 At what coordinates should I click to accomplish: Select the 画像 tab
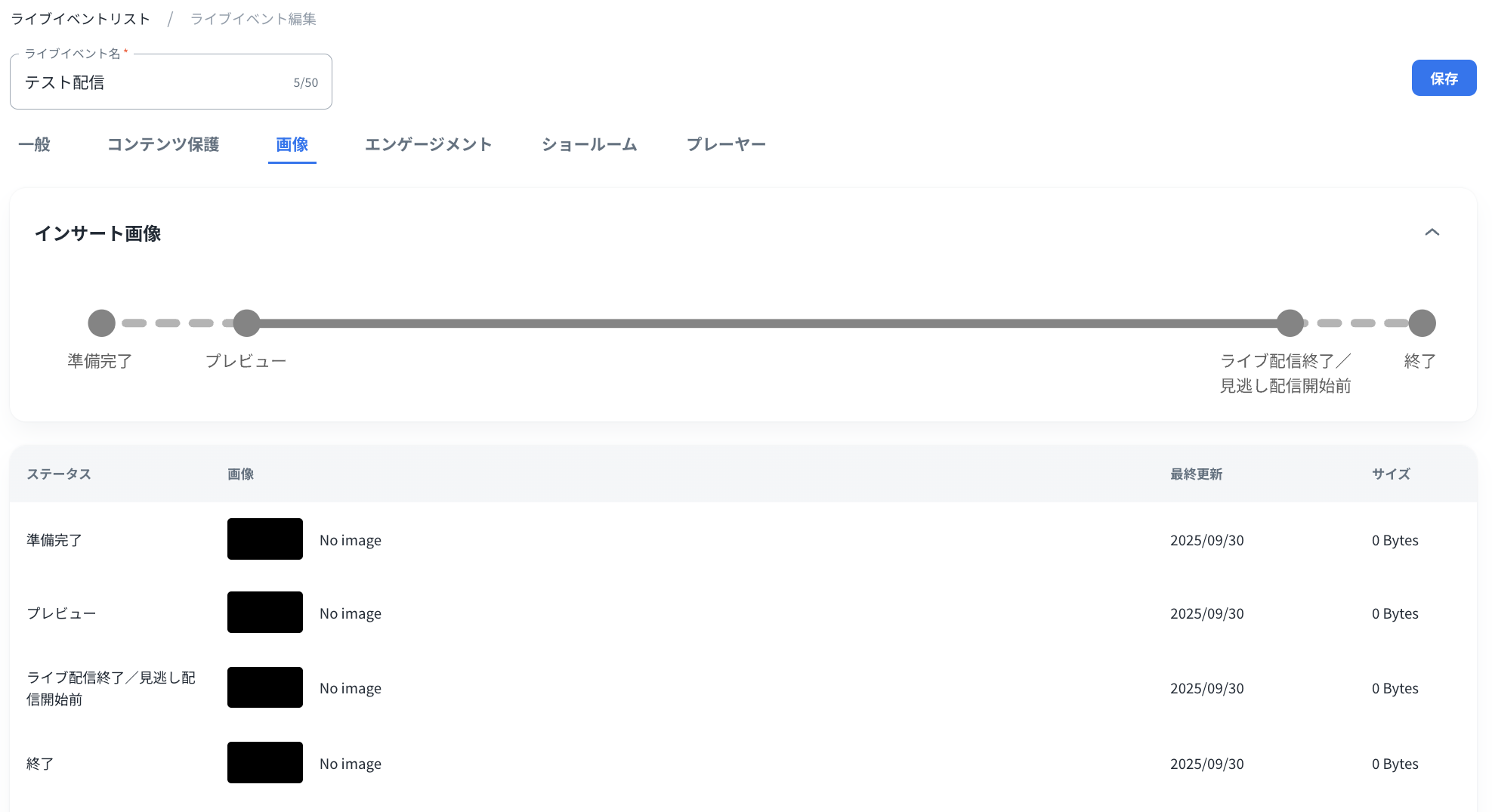pyautogui.click(x=292, y=144)
